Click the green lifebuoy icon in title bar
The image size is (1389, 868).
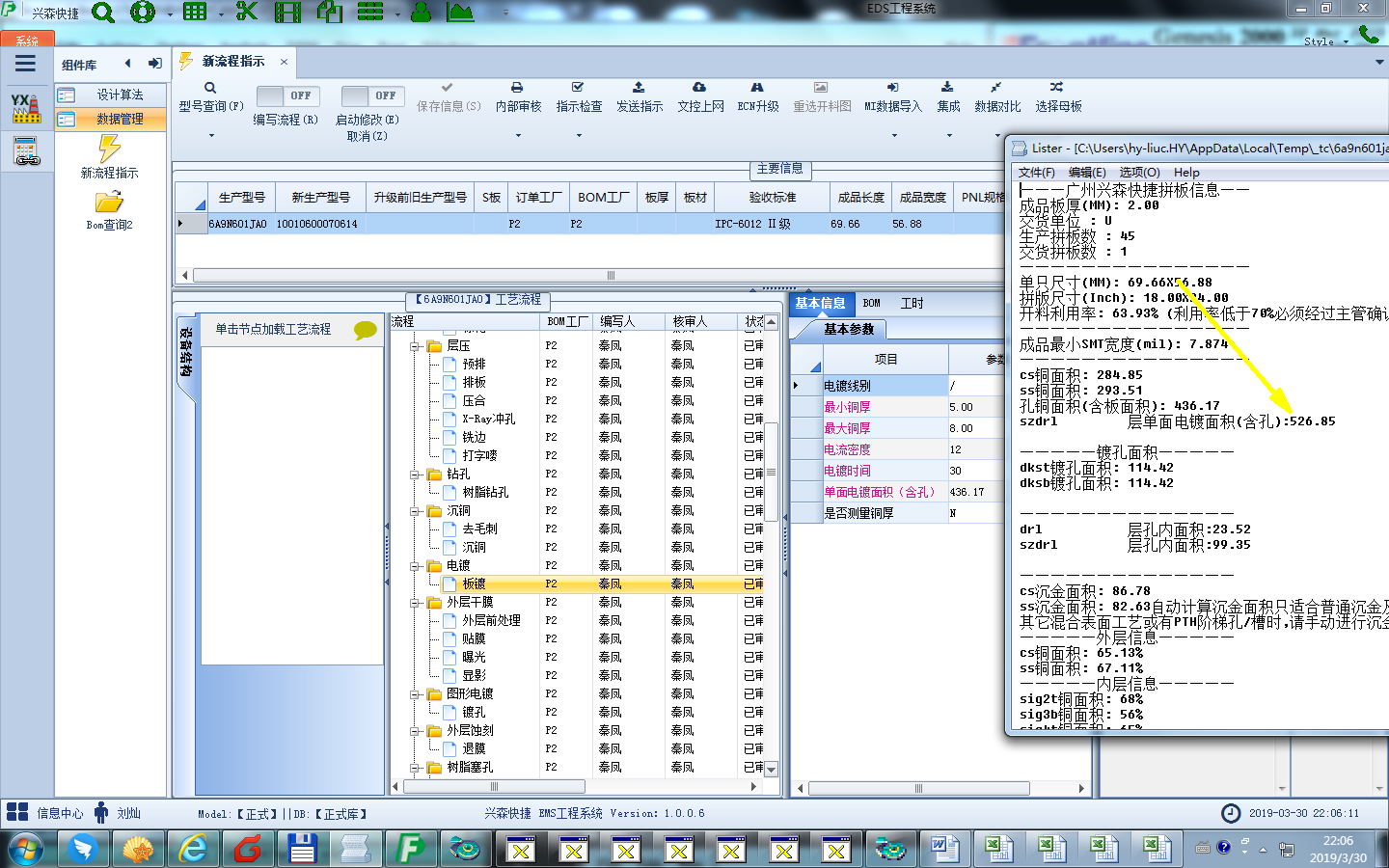click(x=143, y=13)
